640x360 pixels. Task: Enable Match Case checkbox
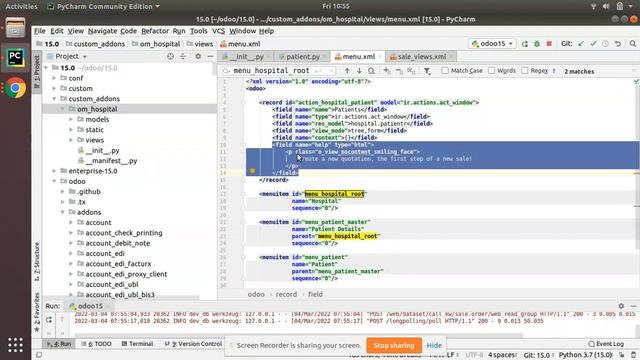coord(445,71)
